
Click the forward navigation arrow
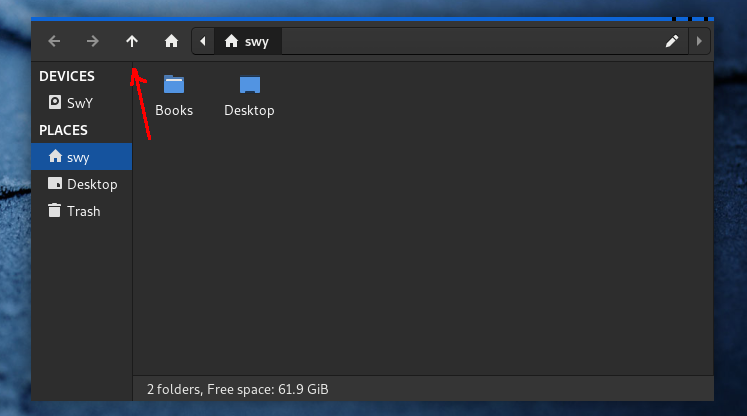92,41
